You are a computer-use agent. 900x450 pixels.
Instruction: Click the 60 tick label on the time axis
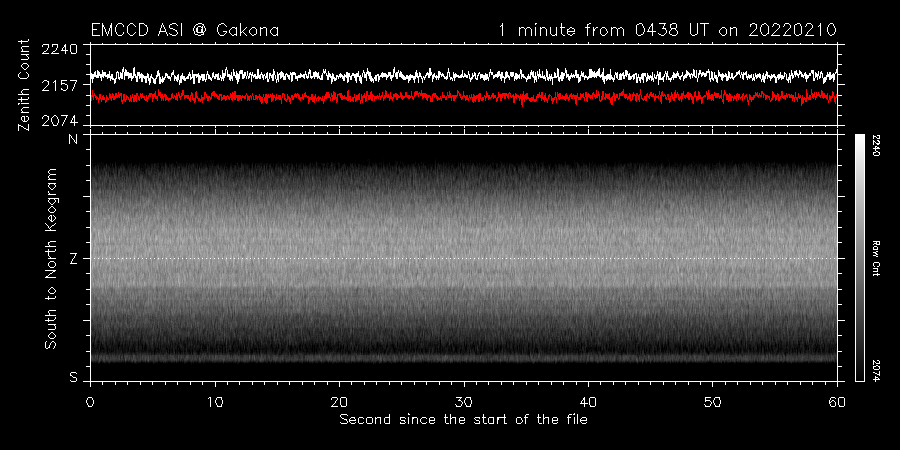[x=837, y=401]
